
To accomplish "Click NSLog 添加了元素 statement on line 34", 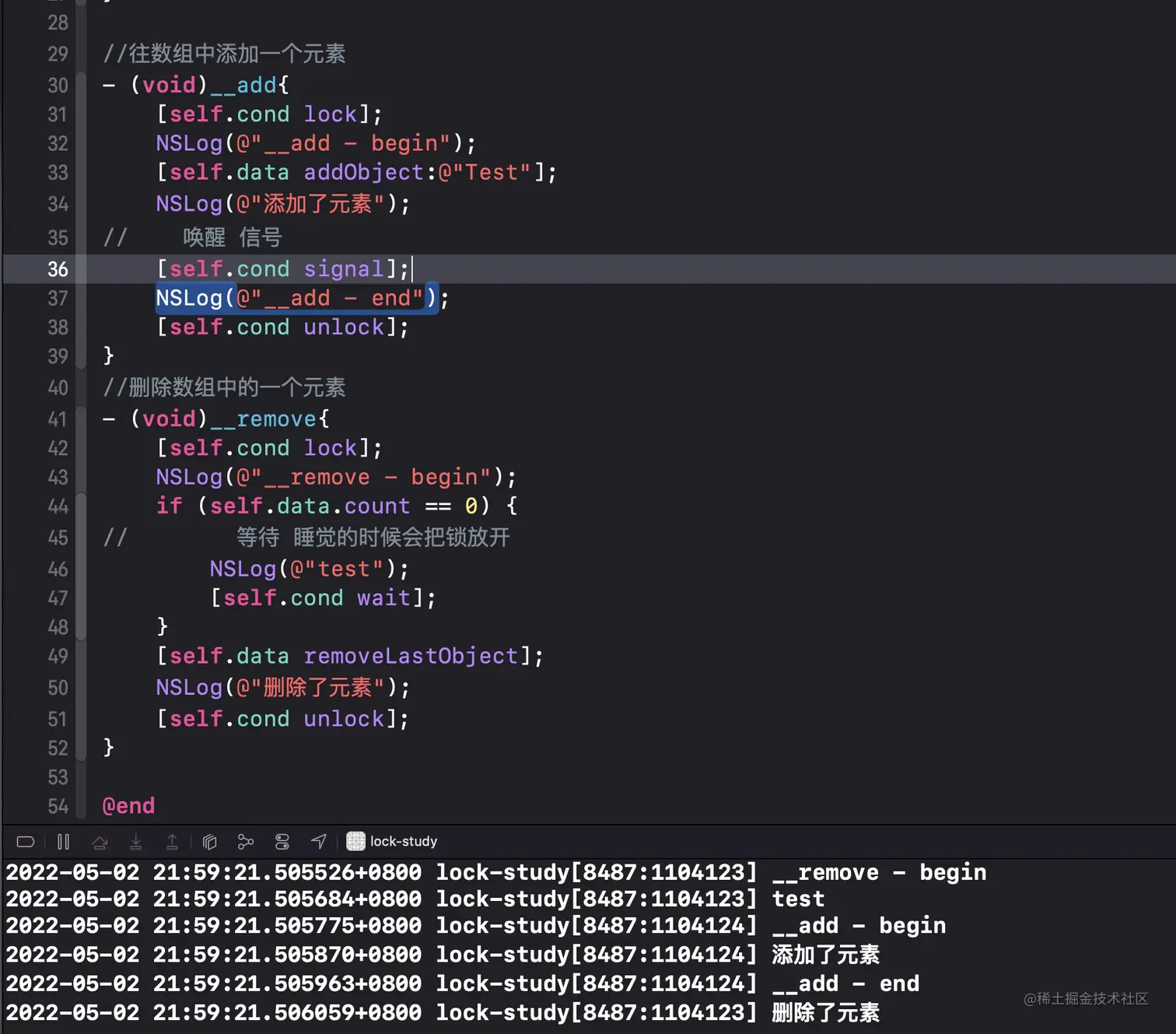I will [282, 204].
